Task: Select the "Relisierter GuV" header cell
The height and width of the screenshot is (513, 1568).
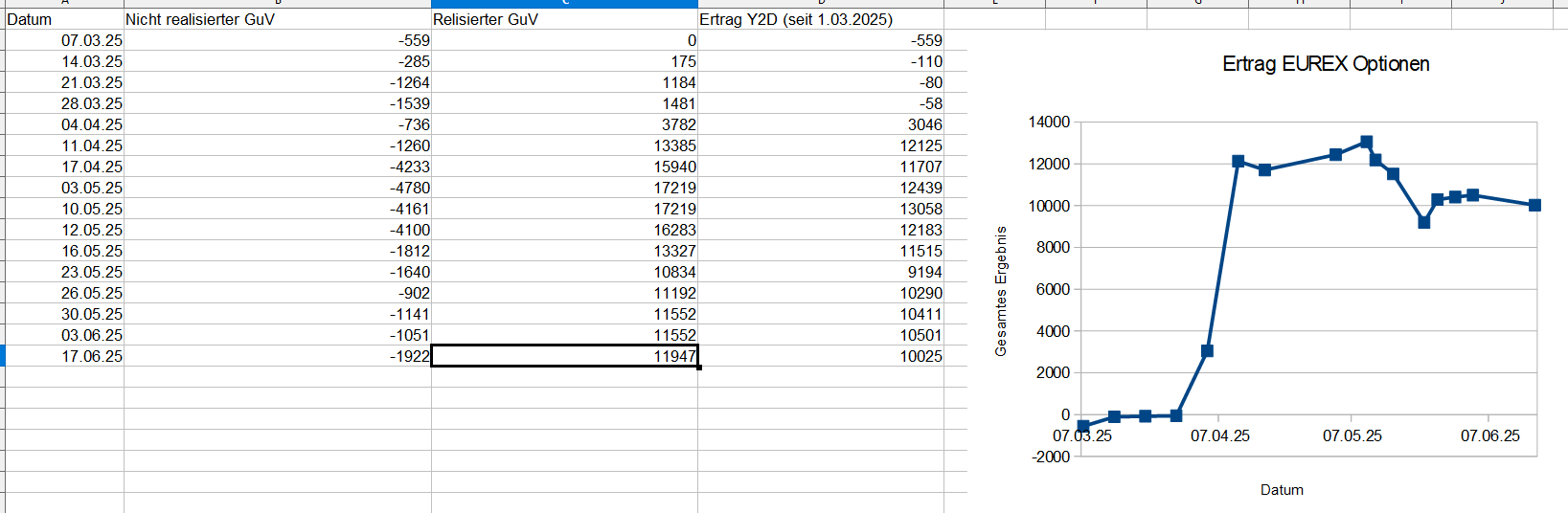Action: click(x=486, y=19)
